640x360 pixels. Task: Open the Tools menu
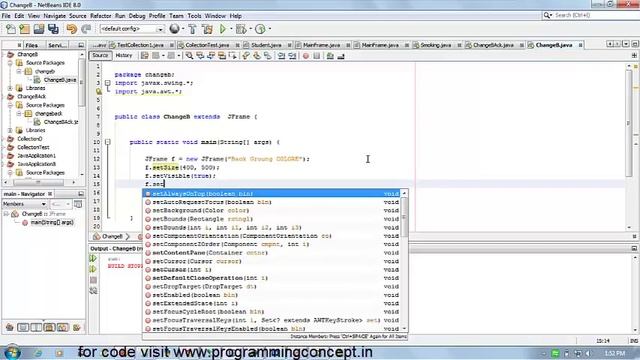click(x=194, y=16)
